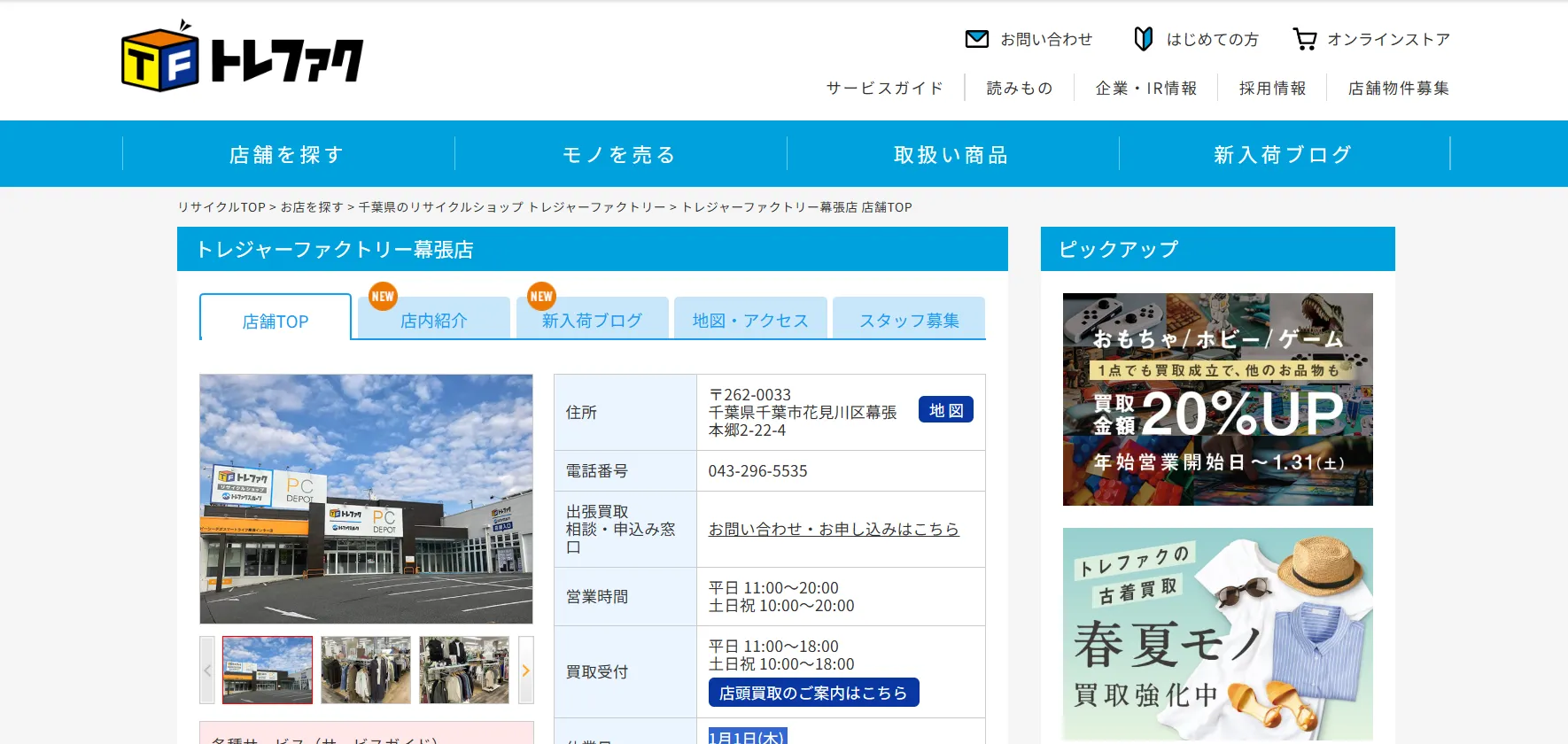Click the beginner leaf mark icon
This screenshot has height=744, width=1568.
click(x=1143, y=39)
